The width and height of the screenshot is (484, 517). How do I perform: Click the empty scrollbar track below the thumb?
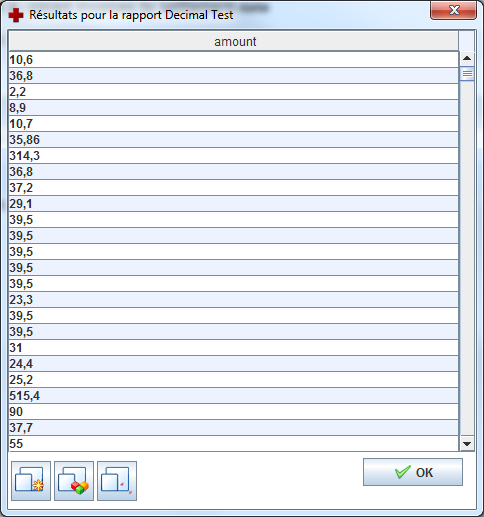[467, 258]
